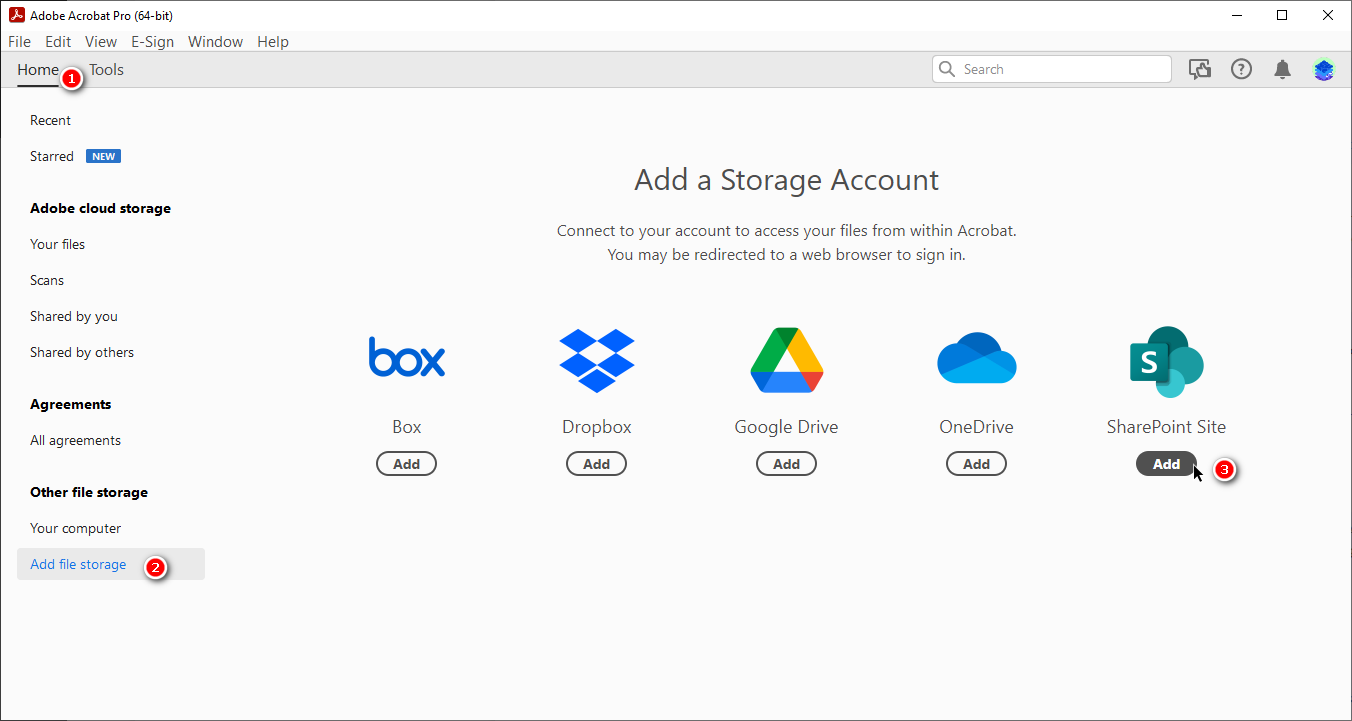Add a OneDrive account
Viewport: 1352px width, 721px height.
click(977, 464)
